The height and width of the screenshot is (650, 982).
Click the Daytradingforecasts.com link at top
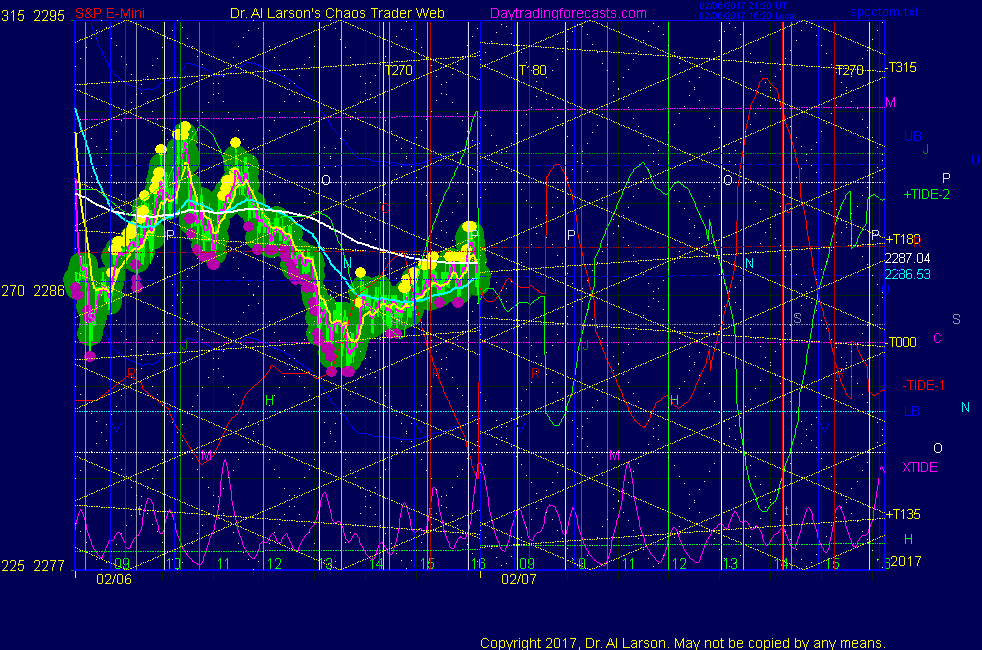tap(568, 13)
